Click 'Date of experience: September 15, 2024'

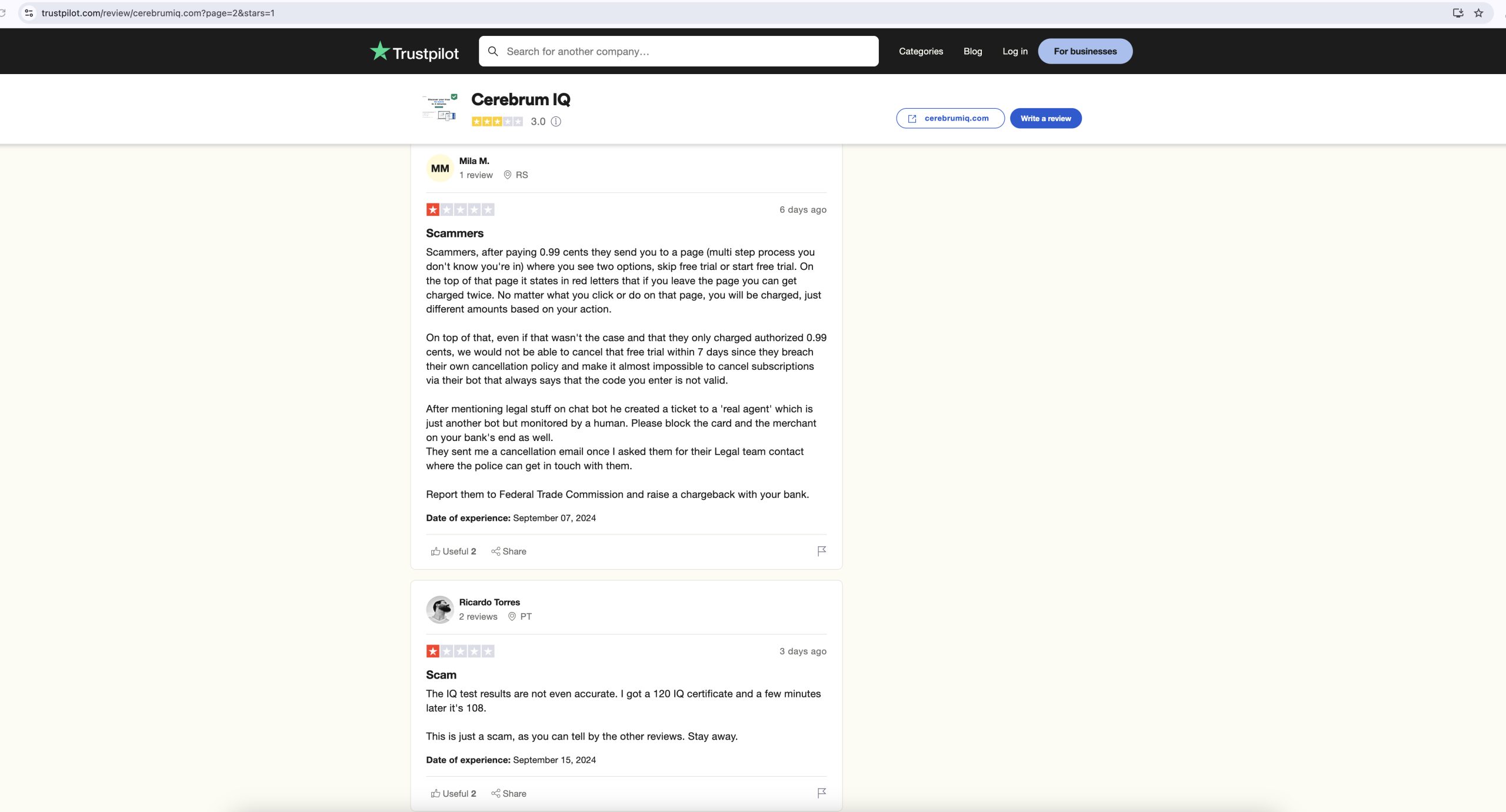tap(511, 760)
